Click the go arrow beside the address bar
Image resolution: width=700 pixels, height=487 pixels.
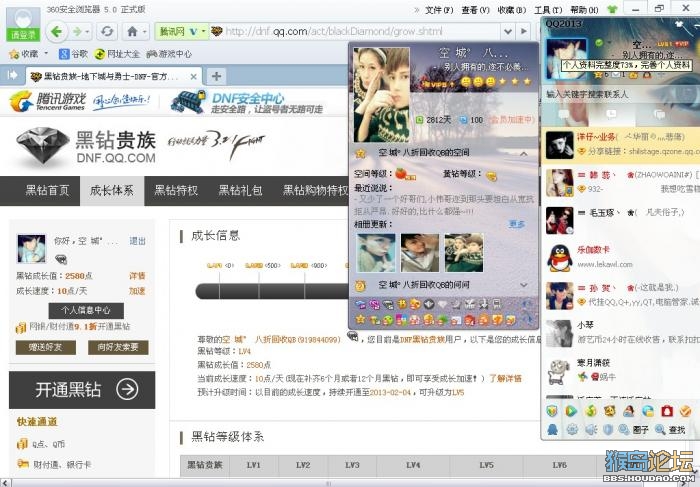click(524, 31)
